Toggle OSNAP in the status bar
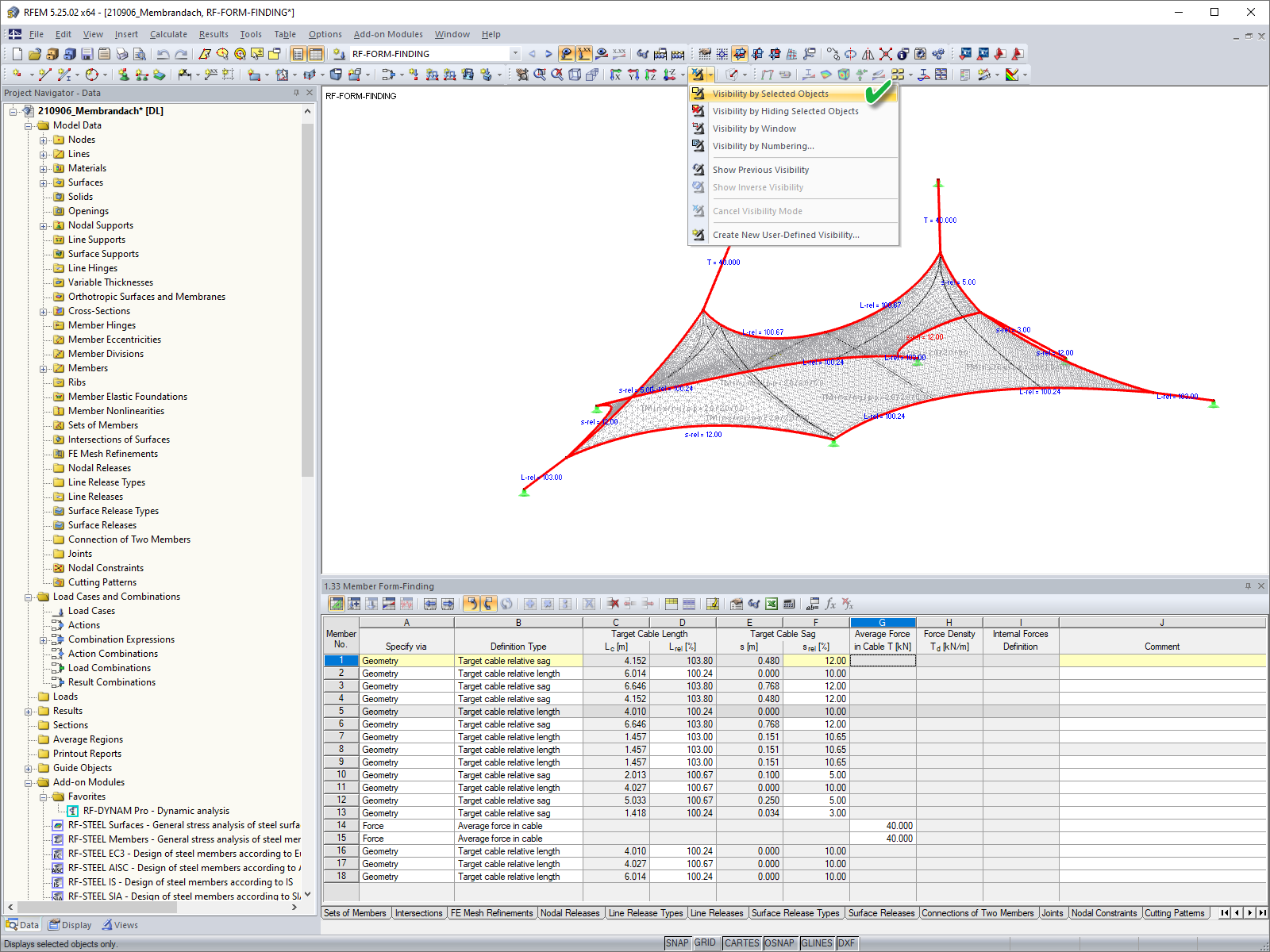Viewport: 1270px width, 952px height. 779,943
